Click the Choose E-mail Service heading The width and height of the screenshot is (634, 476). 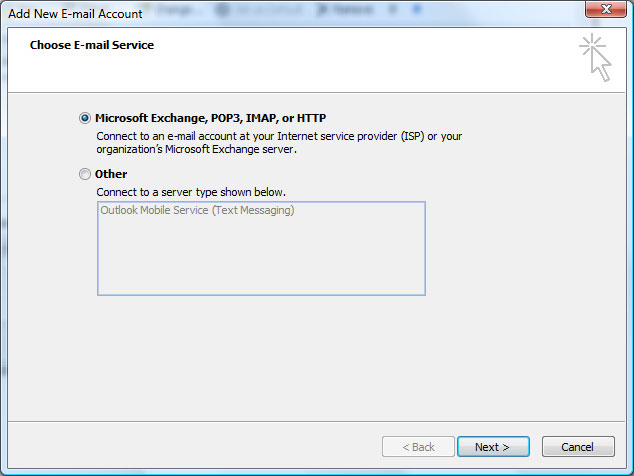coord(92,45)
